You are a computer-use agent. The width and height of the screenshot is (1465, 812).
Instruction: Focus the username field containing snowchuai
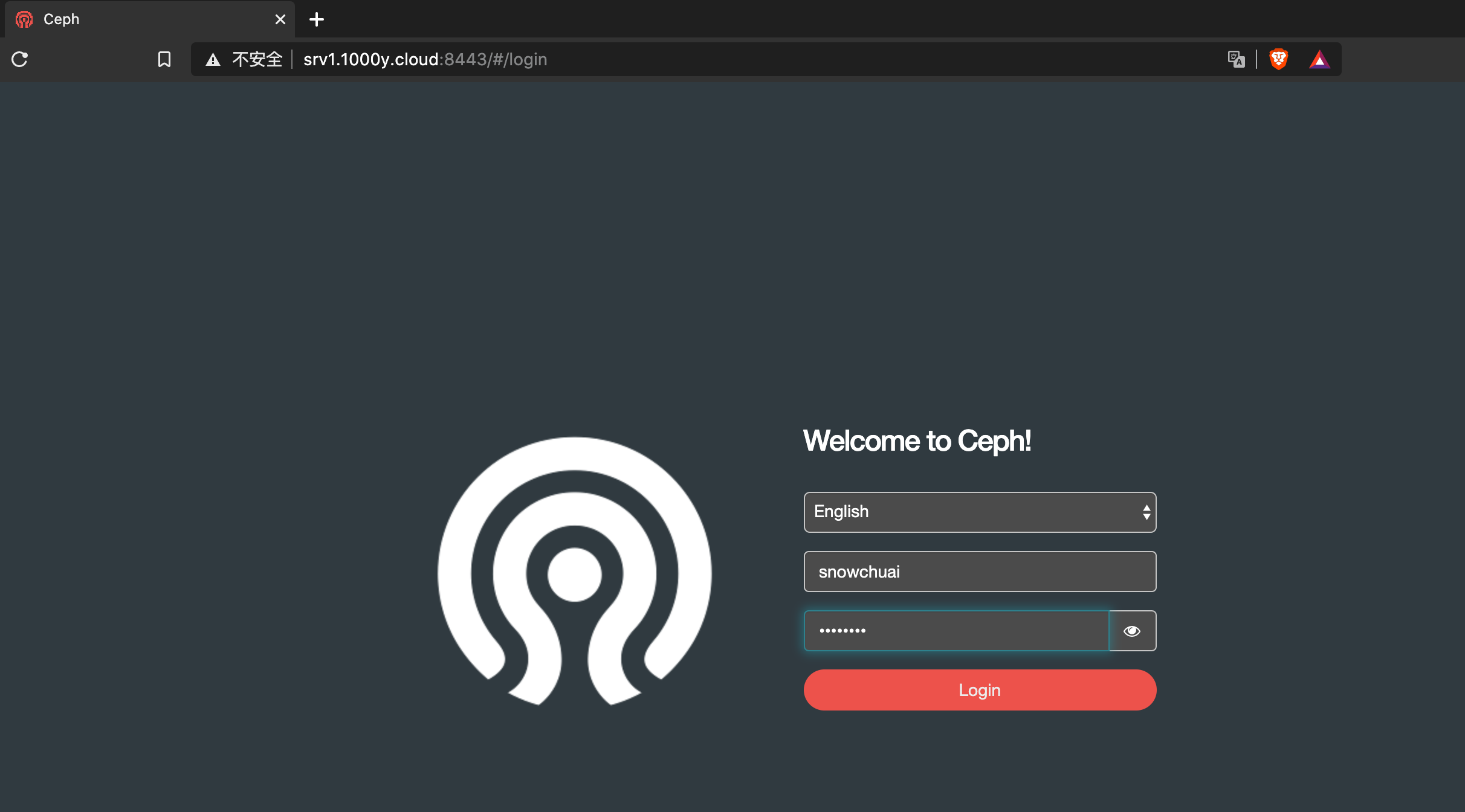pyautogui.click(x=980, y=572)
